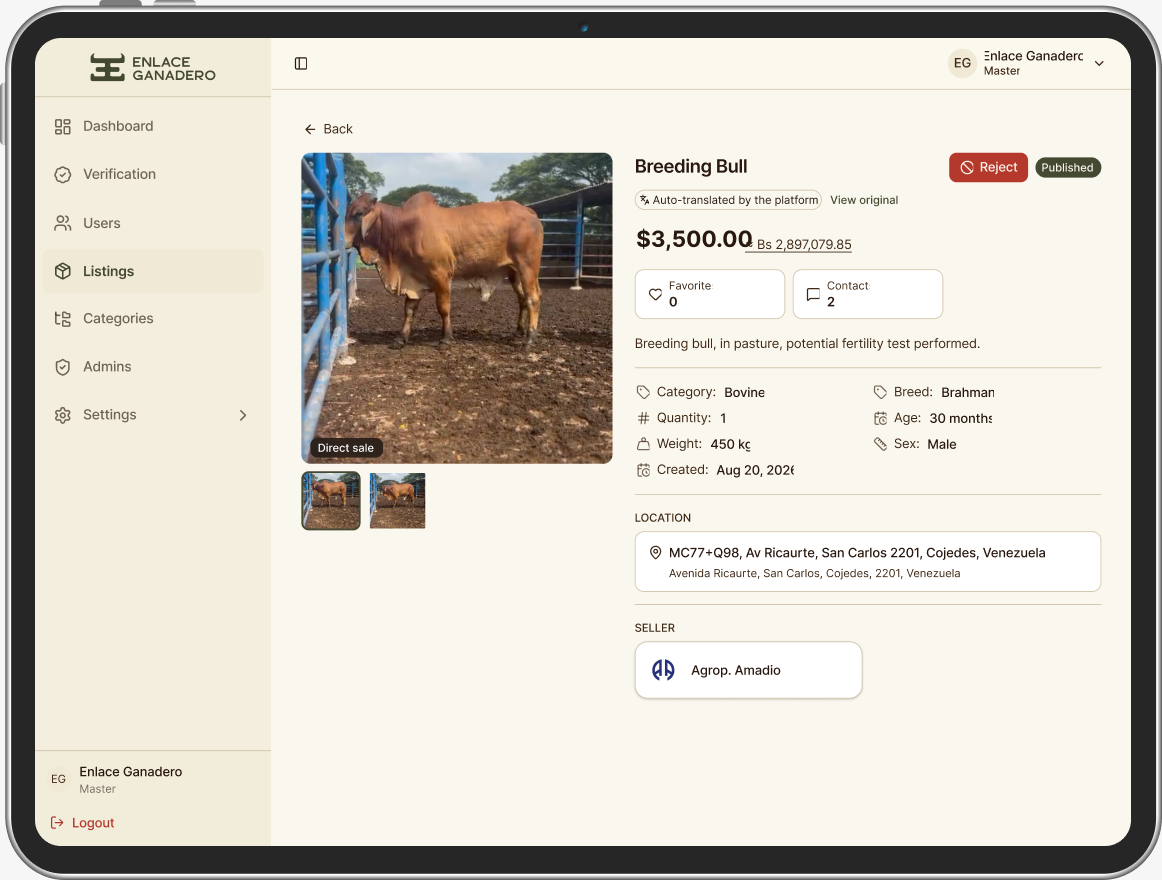Open the Favorite count card
Image resolution: width=1162 pixels, height=880 pixels.
point(709,294)
